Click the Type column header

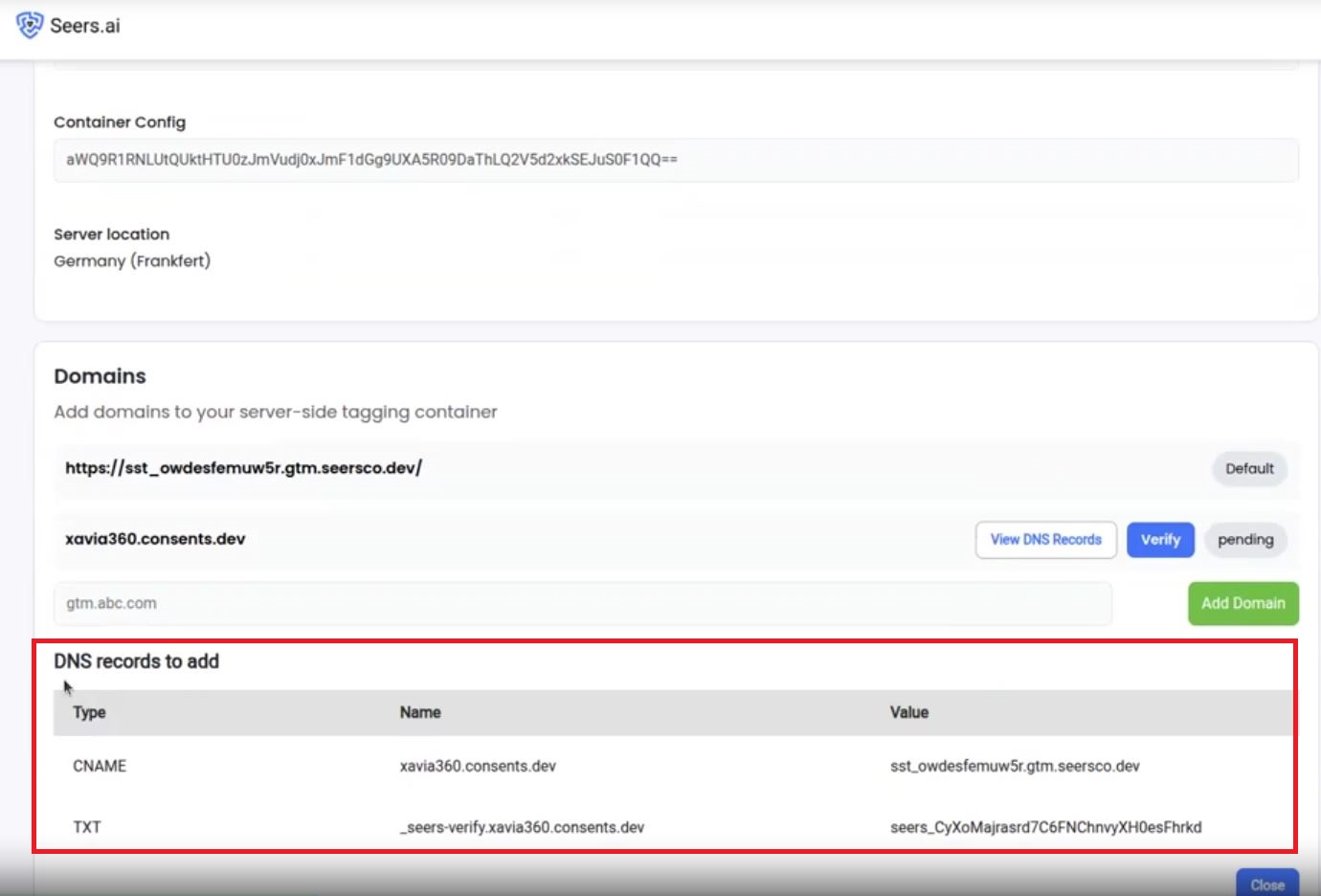click(89, 712)
